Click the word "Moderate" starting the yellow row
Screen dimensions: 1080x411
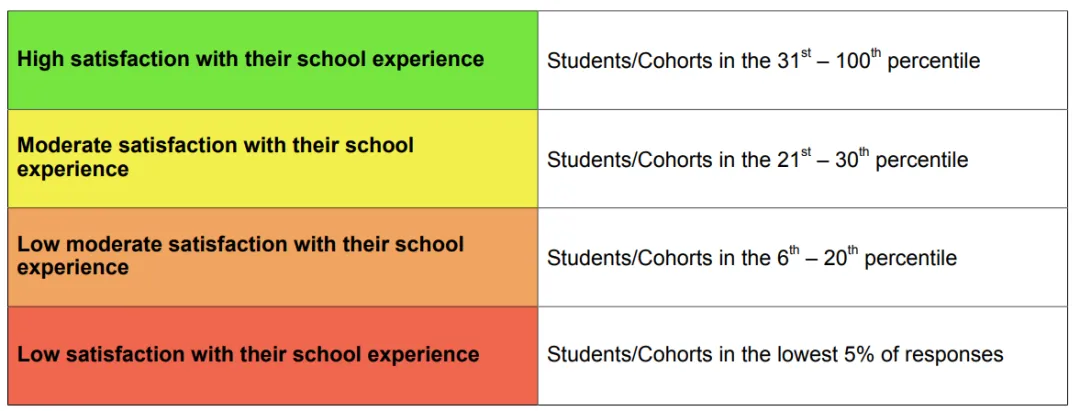65,145
